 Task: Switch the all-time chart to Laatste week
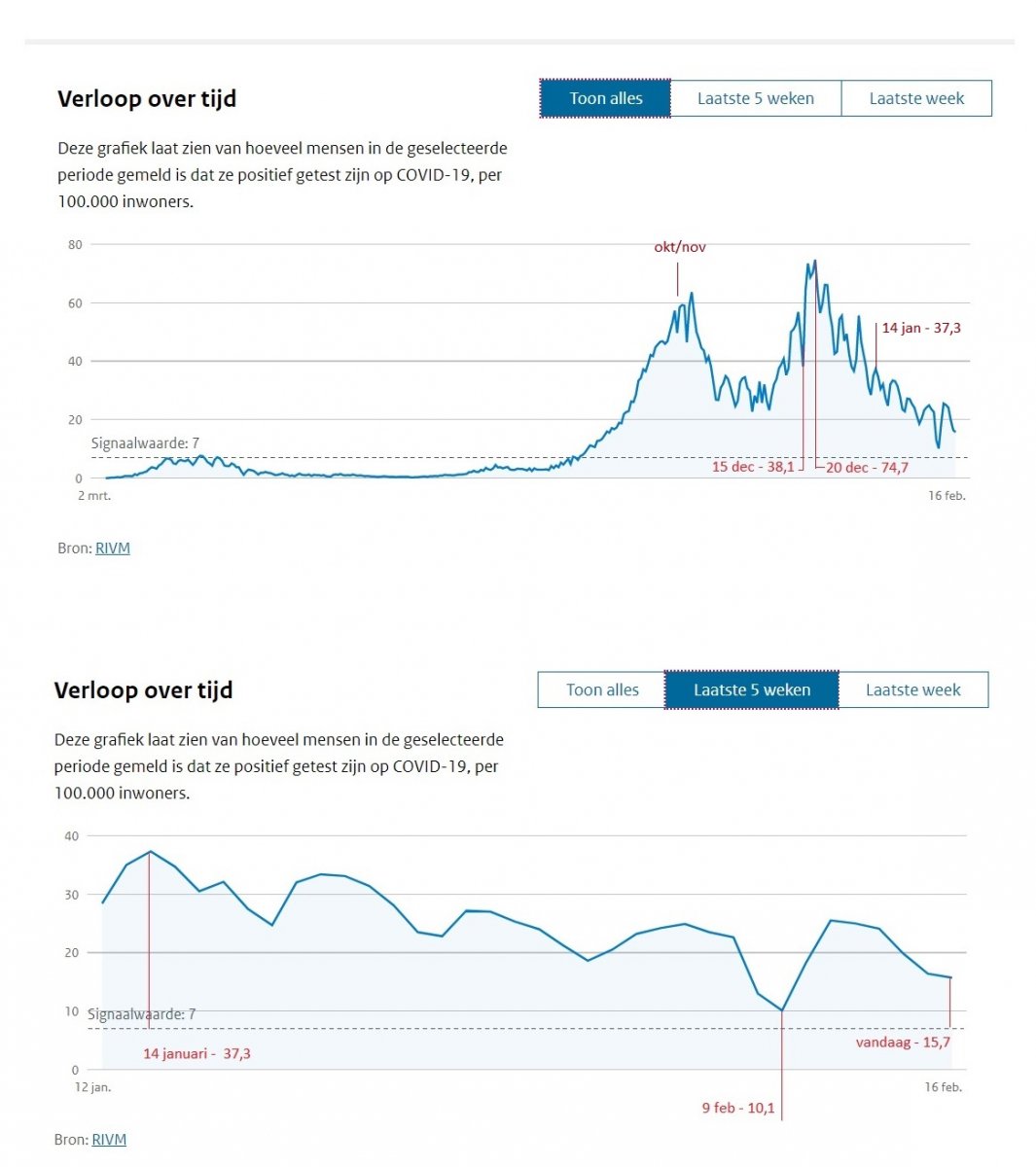click(x=916, y=98)
